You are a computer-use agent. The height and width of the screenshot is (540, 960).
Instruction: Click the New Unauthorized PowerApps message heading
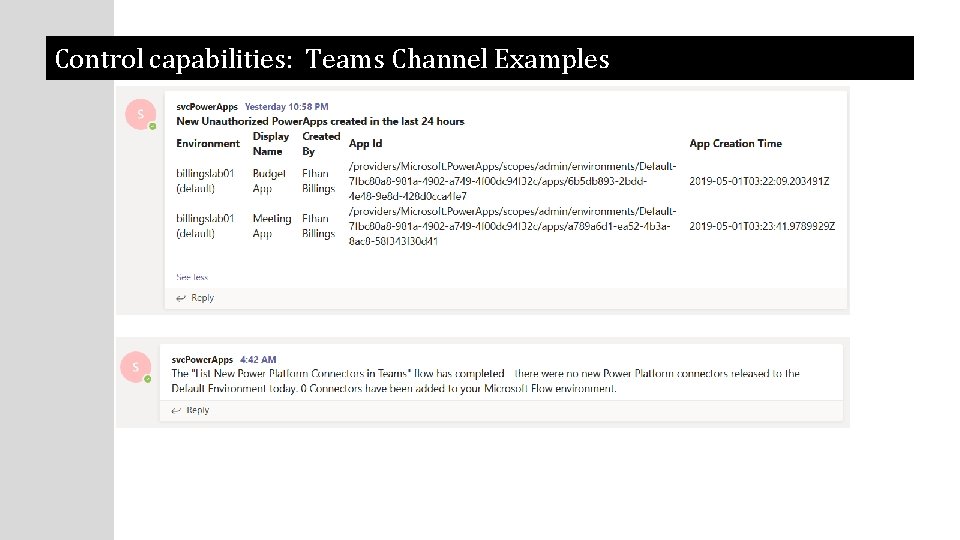(320, 121)
